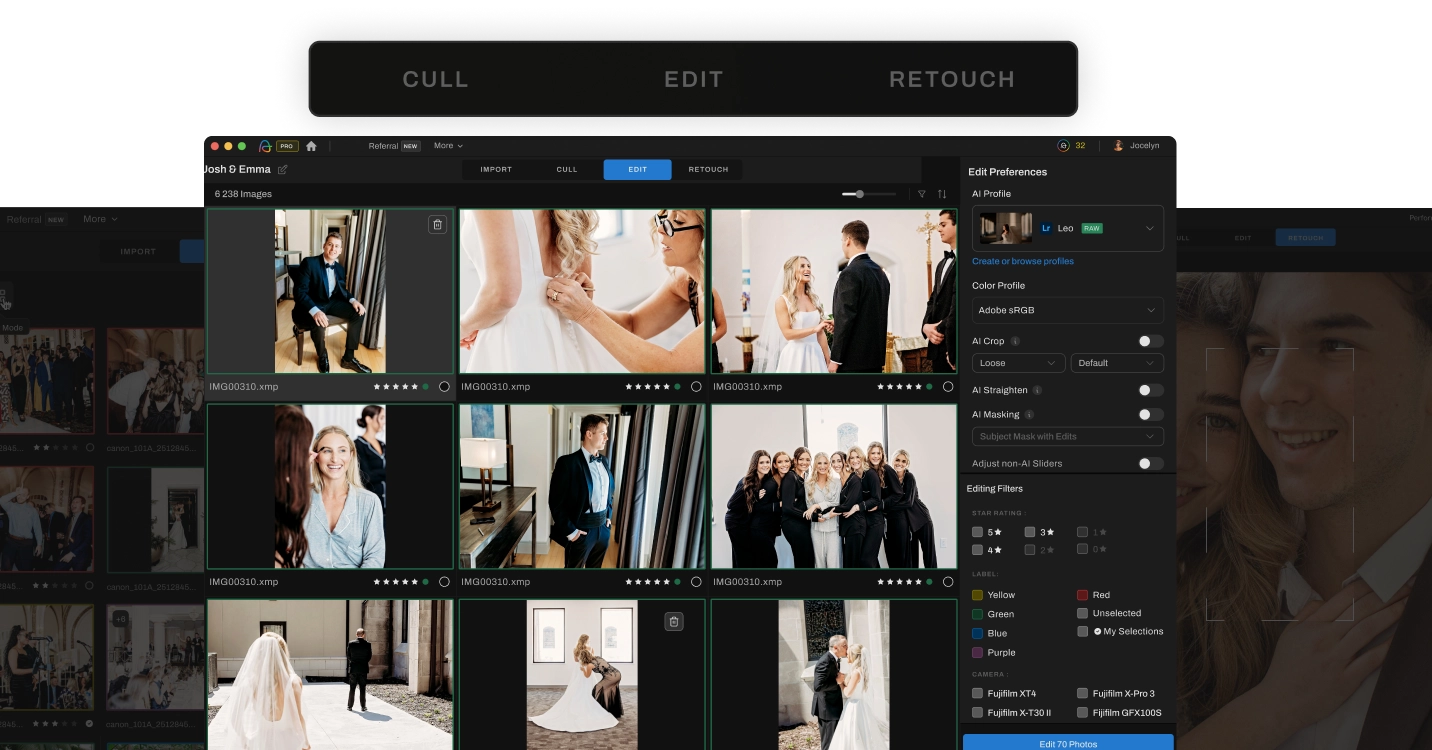1432x750 pixels.
Task: Open the Retouch tab
Action: point(708,170)
